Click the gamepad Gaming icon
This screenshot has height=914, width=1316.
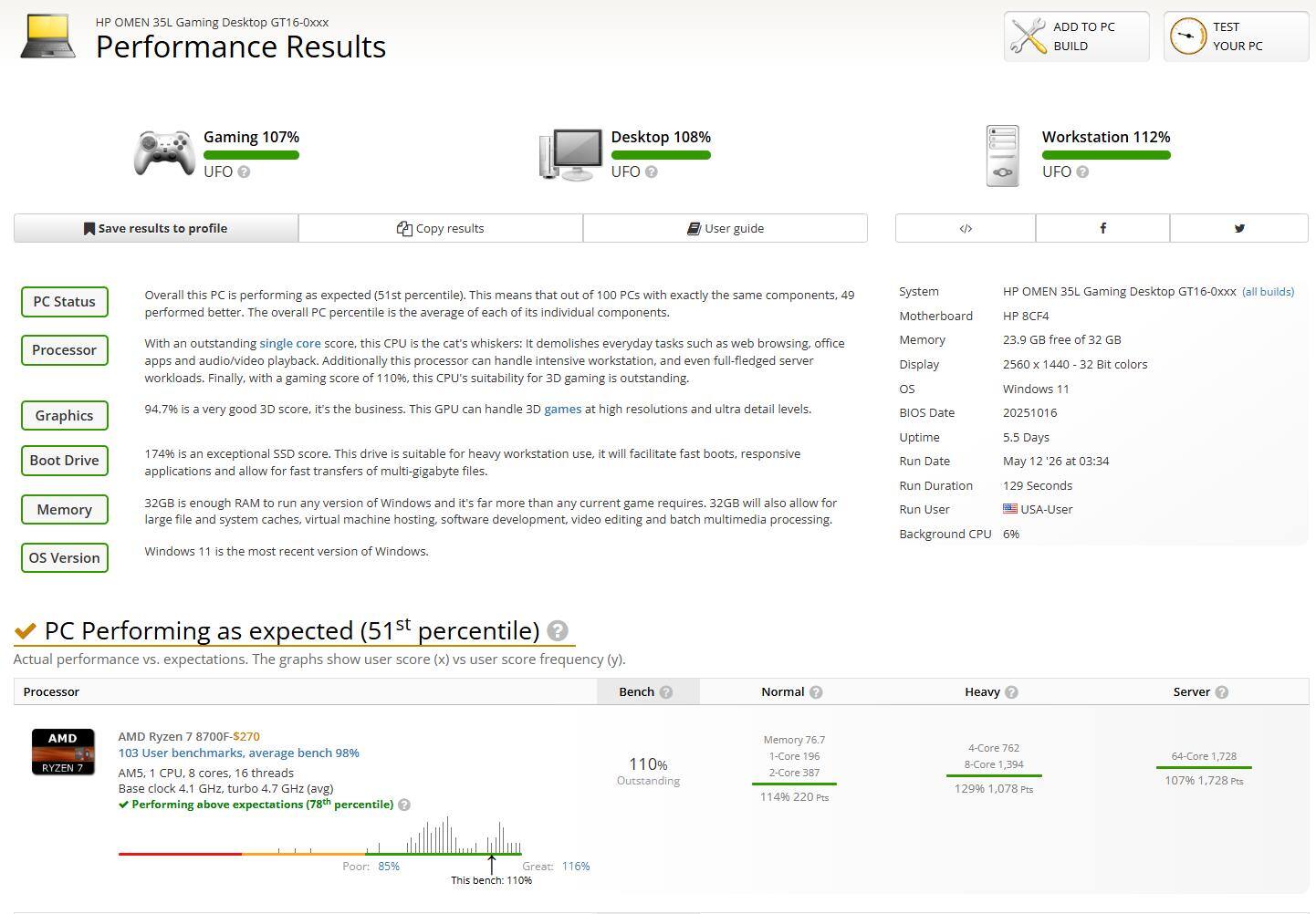(164, 152)
